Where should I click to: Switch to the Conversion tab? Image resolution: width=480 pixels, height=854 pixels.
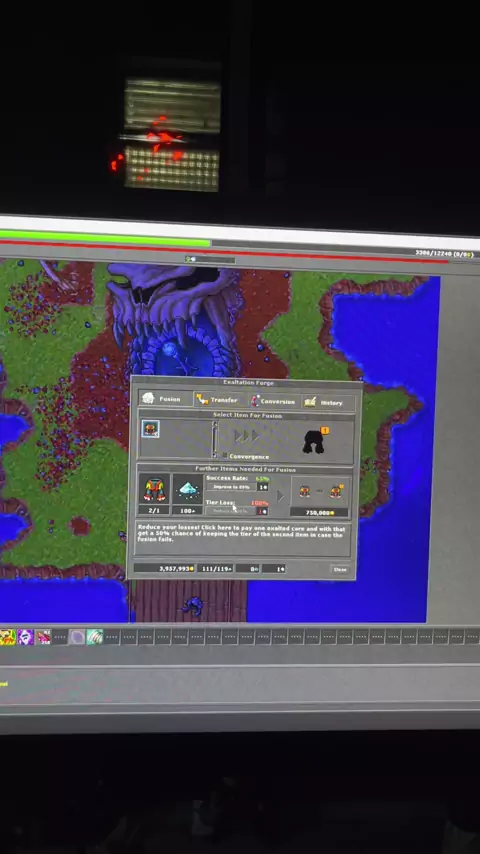click(274, 401)
